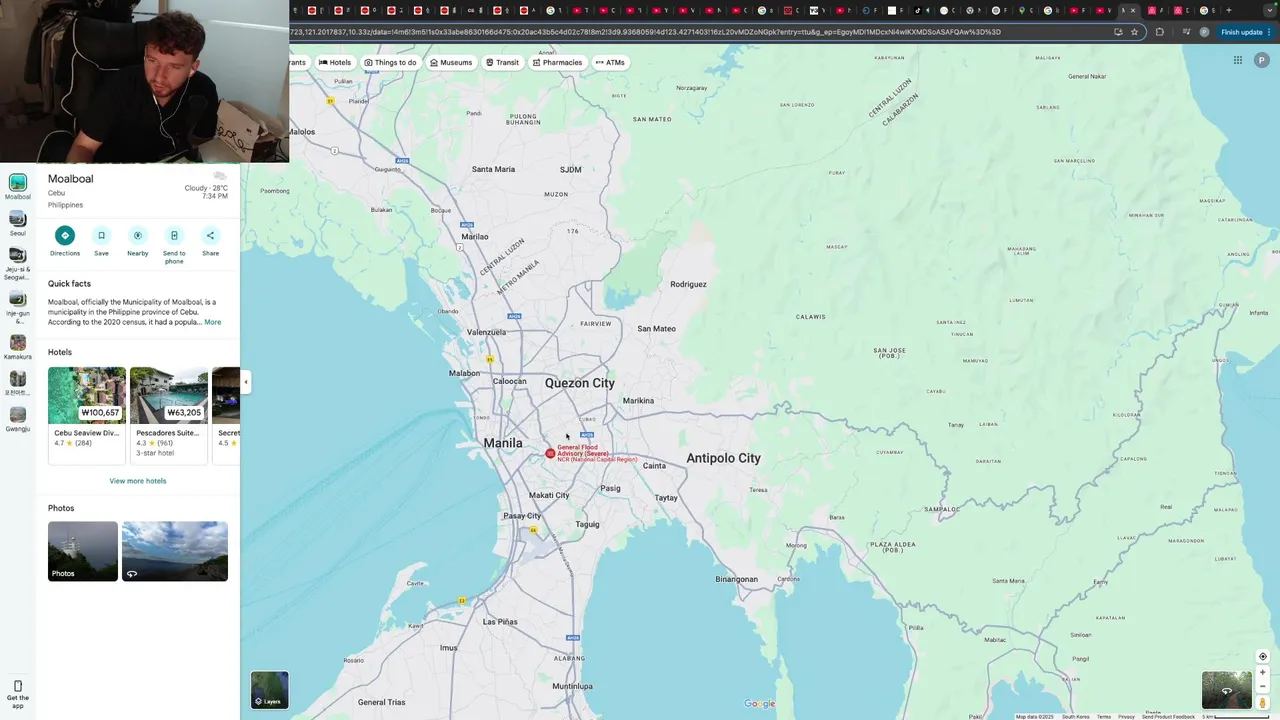Expand Quick facts with the More link
The width and height of the screenshot is (1280, 720).
point(213,322)
